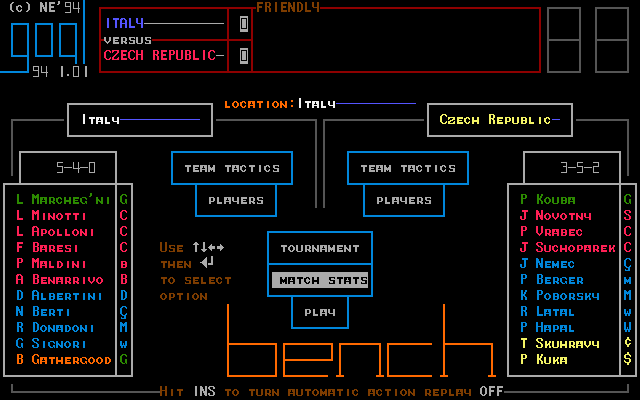Start the match with Play
This screenshot has width=640, height=400.
320,312
